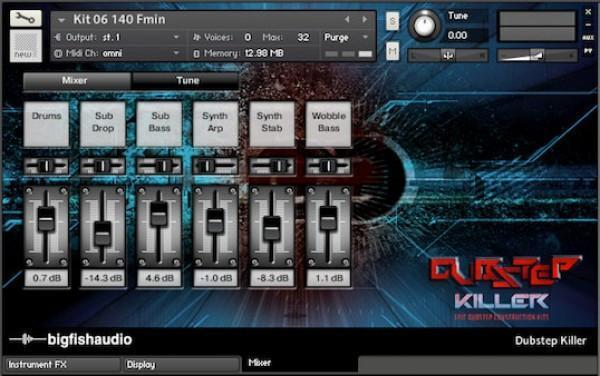Screen dimensions: 600x376
Task: Toggle the Mute M button
Action: tap(392, 51)
